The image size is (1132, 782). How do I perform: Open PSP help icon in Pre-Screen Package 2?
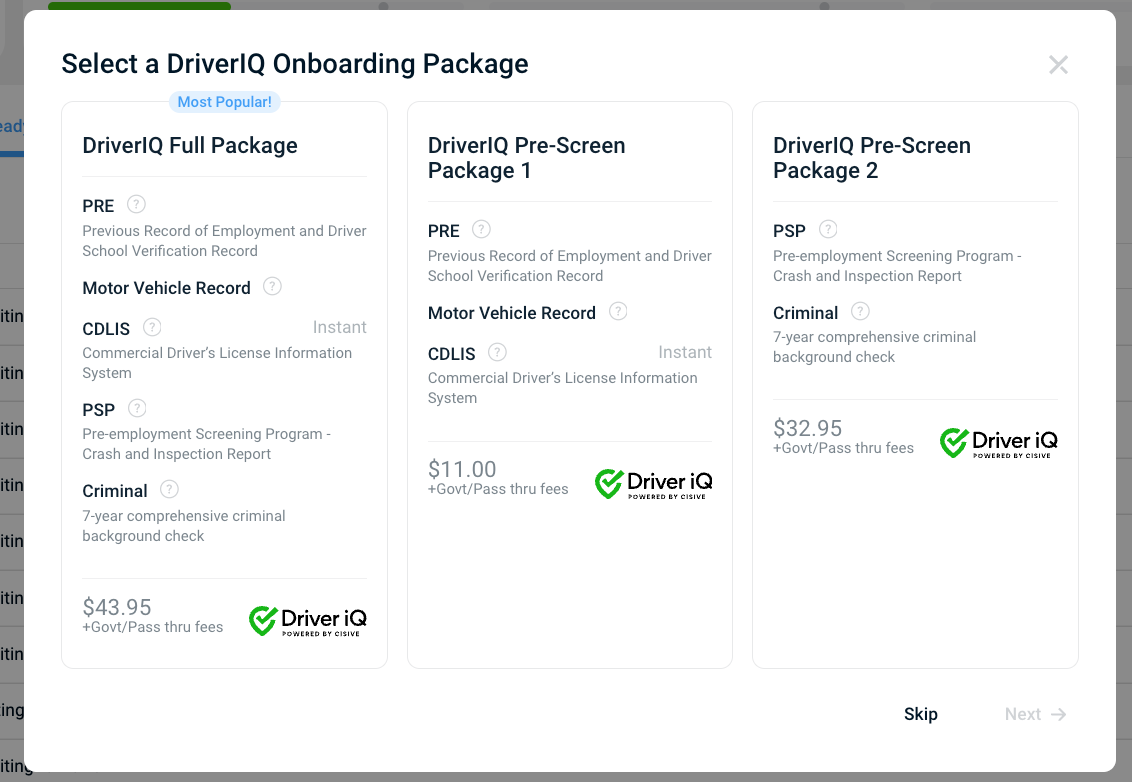pyautogui.click(x=828, y=230)
